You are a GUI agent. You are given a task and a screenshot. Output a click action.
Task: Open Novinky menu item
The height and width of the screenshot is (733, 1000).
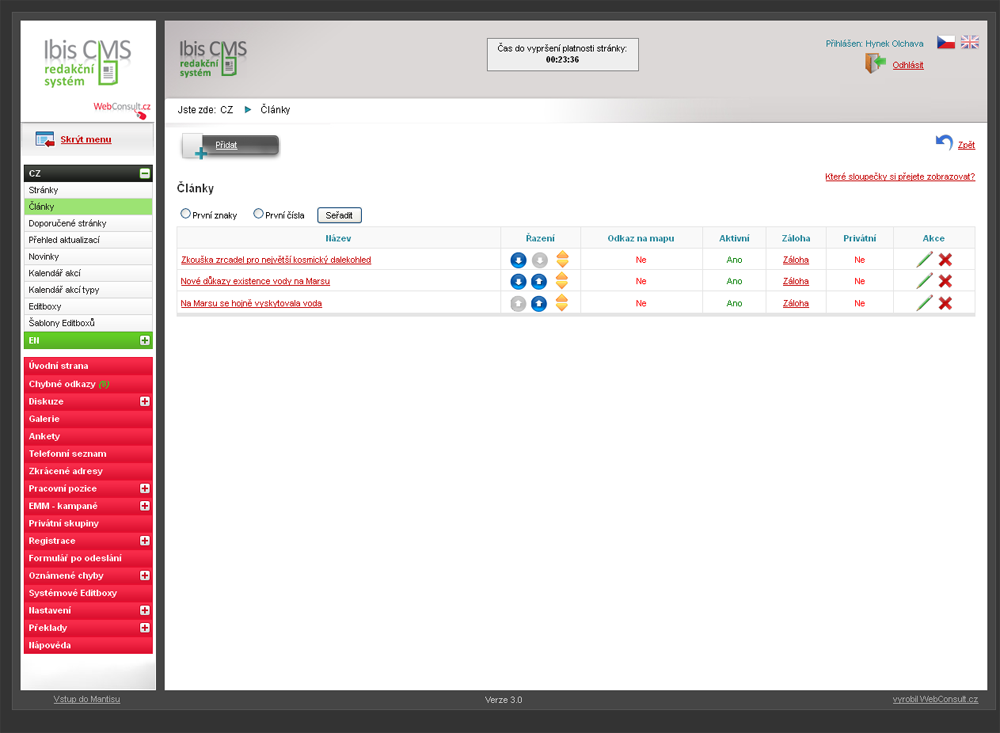pos(88,256)
